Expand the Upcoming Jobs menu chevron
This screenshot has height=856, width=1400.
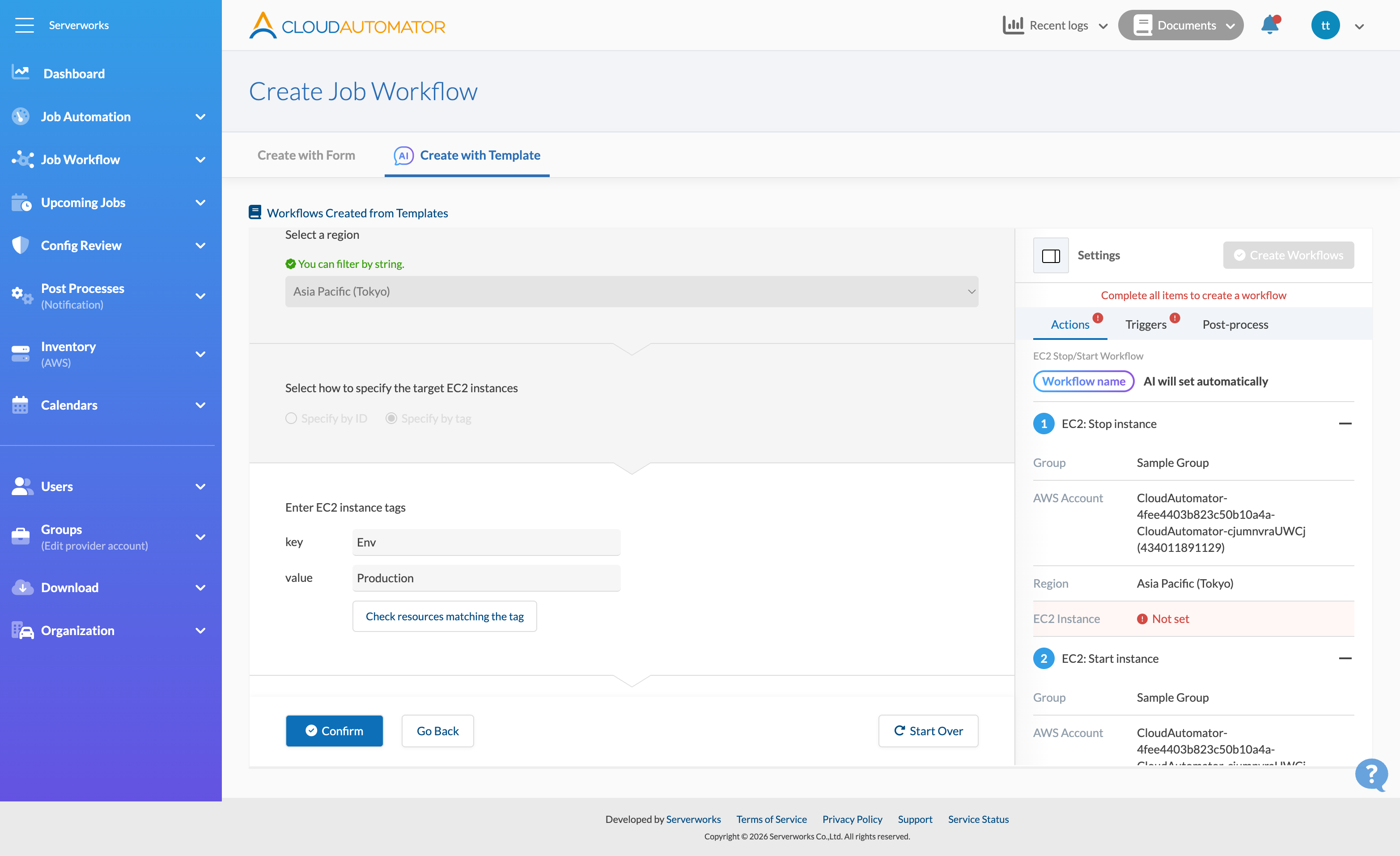pyautogui.click(x=200, y=202)
